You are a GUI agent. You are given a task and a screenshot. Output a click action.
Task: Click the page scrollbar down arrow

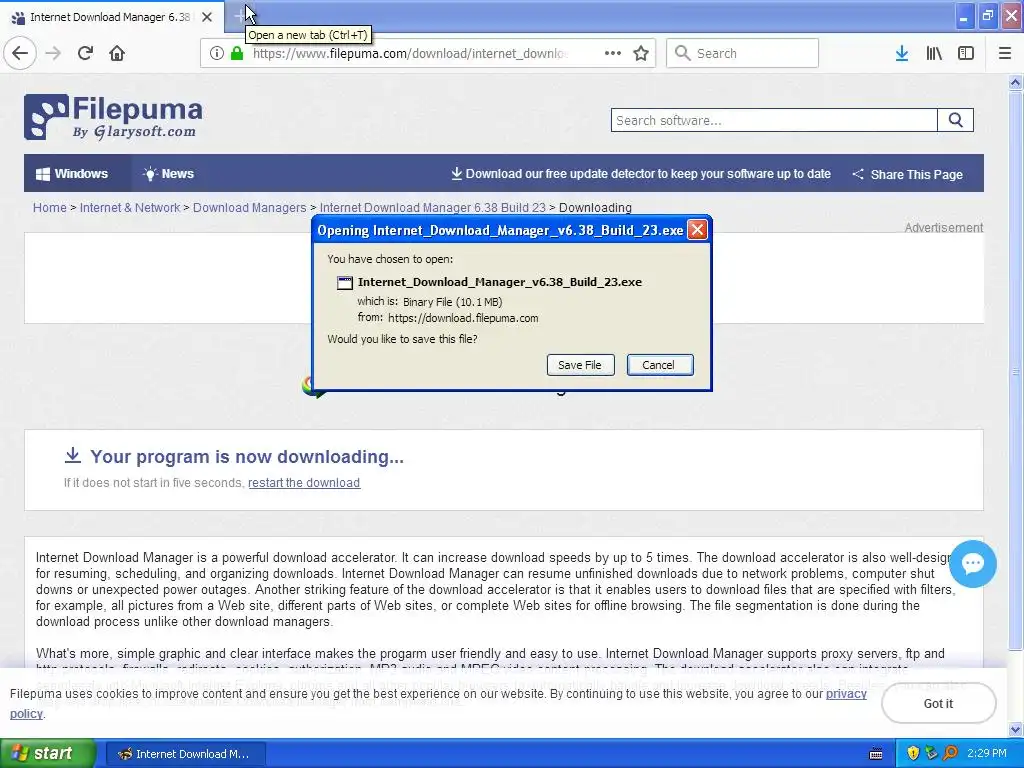[x=1016, y=729]
